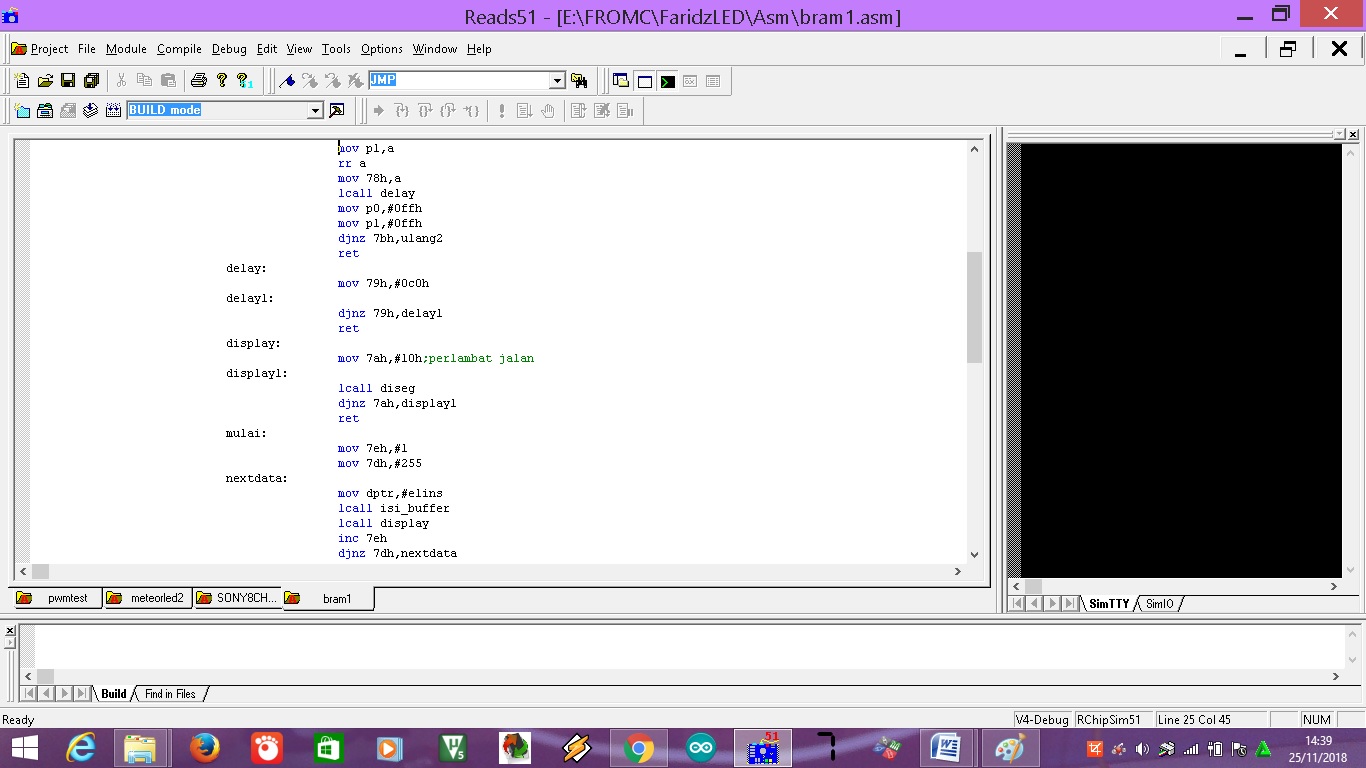The width and height of the screenshot is (1366, 768).
Task: Open the Debug menu
Action: coord(229,48)
